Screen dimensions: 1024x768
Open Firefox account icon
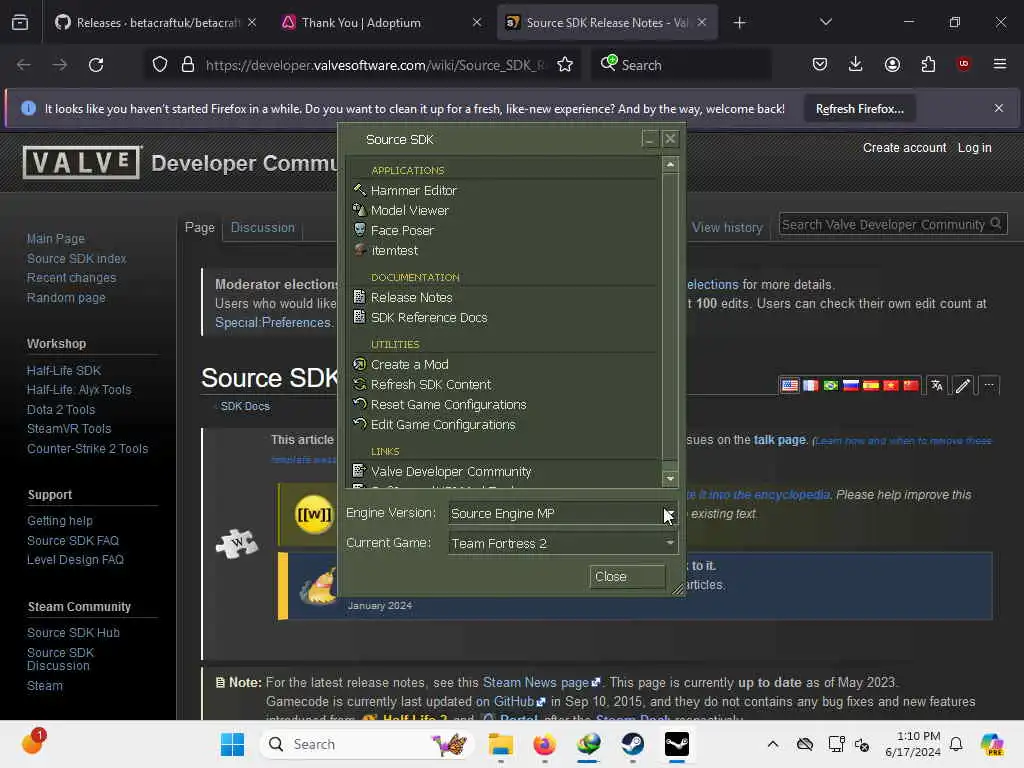pyautogui.click(x=892, y=64)
